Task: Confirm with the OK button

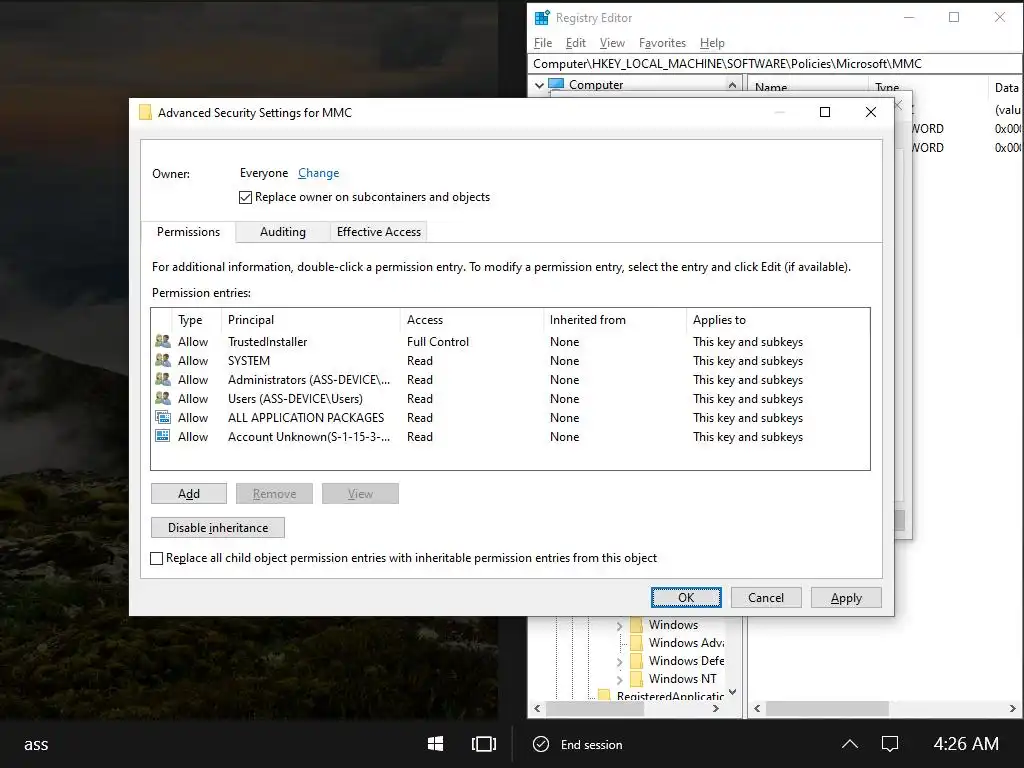Action: [686, 598]
